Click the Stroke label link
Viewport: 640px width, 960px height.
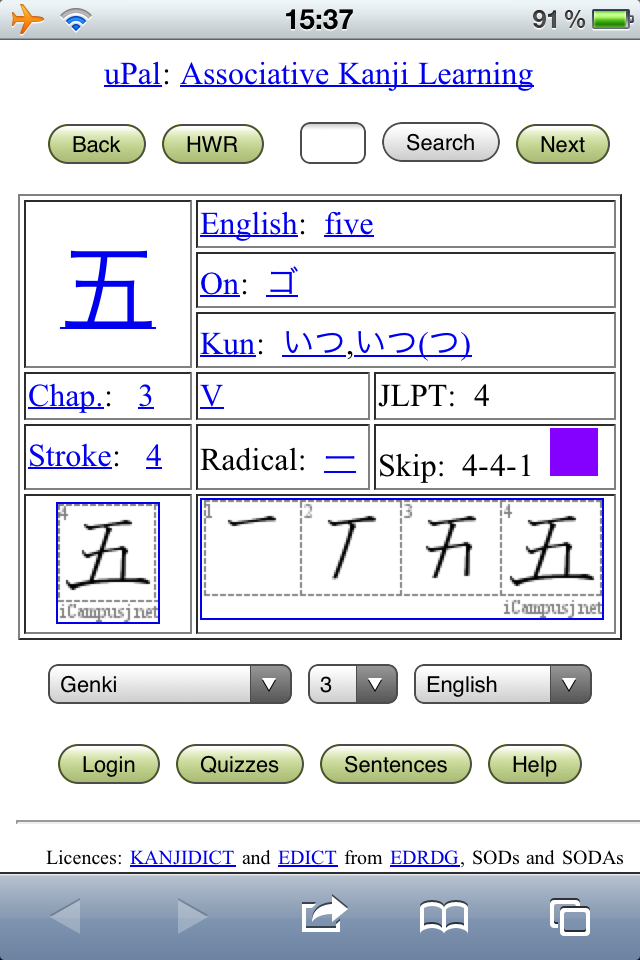[70, 456]
